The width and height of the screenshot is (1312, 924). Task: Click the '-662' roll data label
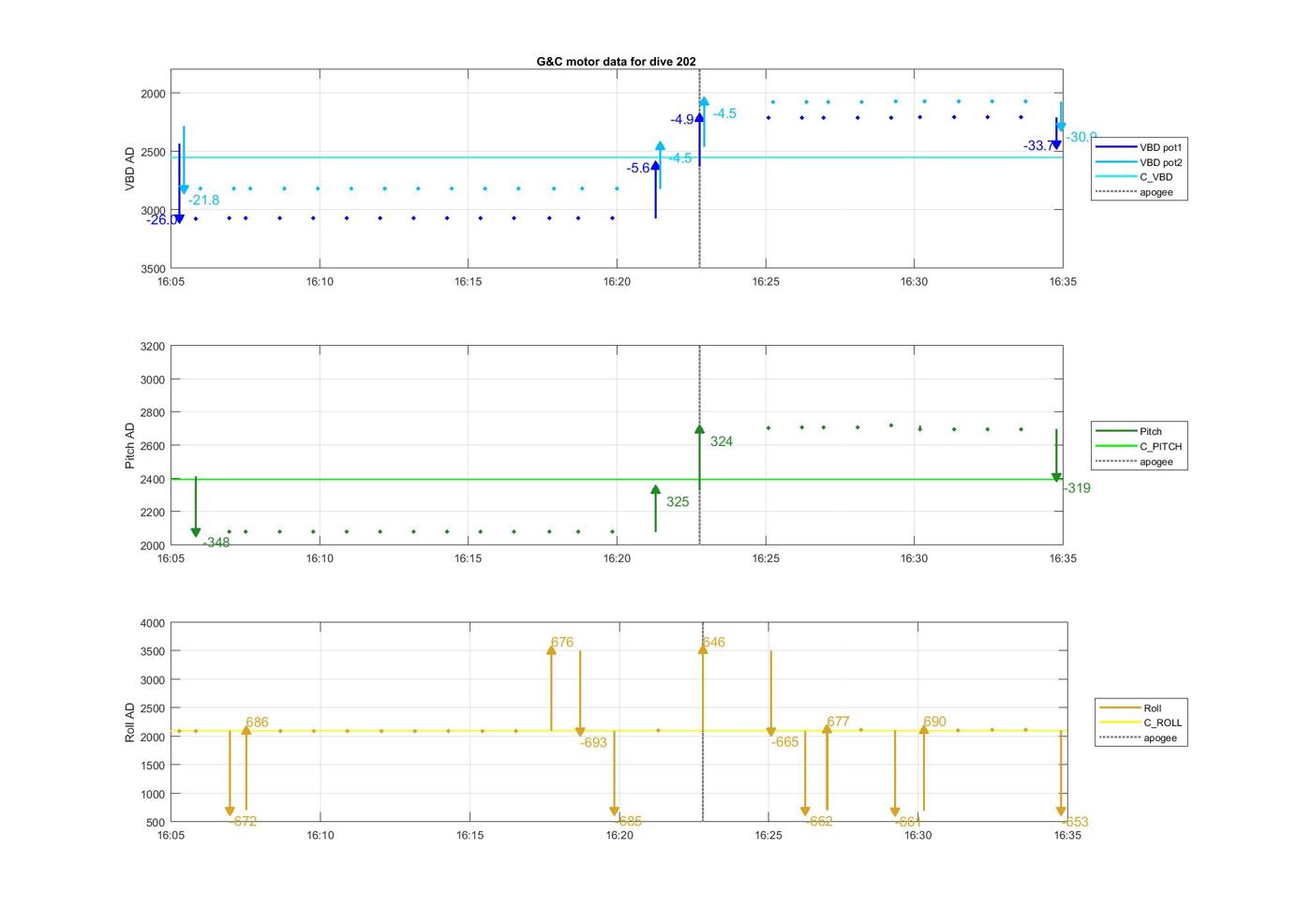coord(819,821)
